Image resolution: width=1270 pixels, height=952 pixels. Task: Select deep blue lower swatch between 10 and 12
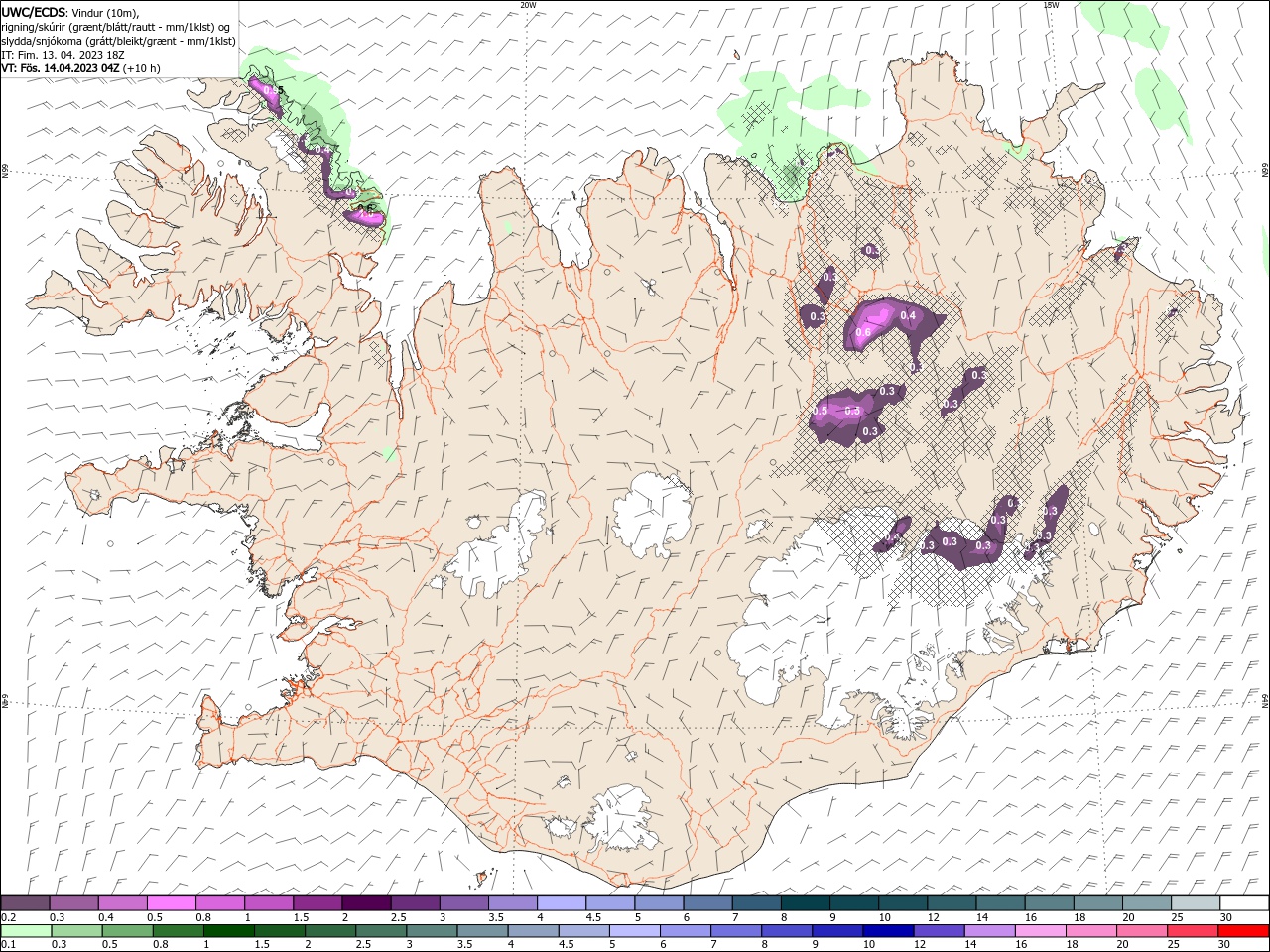(x=888, y=931)
